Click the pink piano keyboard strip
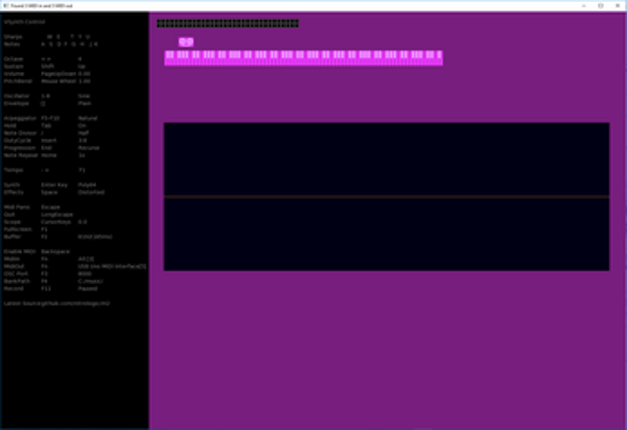 pos(303,57)
